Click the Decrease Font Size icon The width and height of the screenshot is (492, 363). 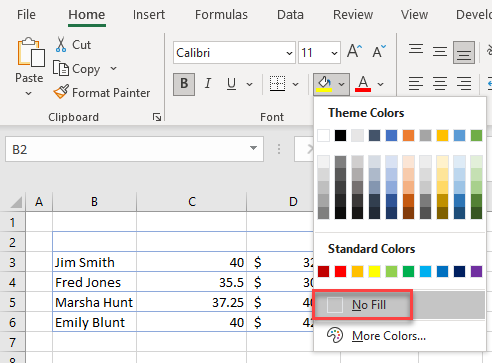click(x=379, y=51)
